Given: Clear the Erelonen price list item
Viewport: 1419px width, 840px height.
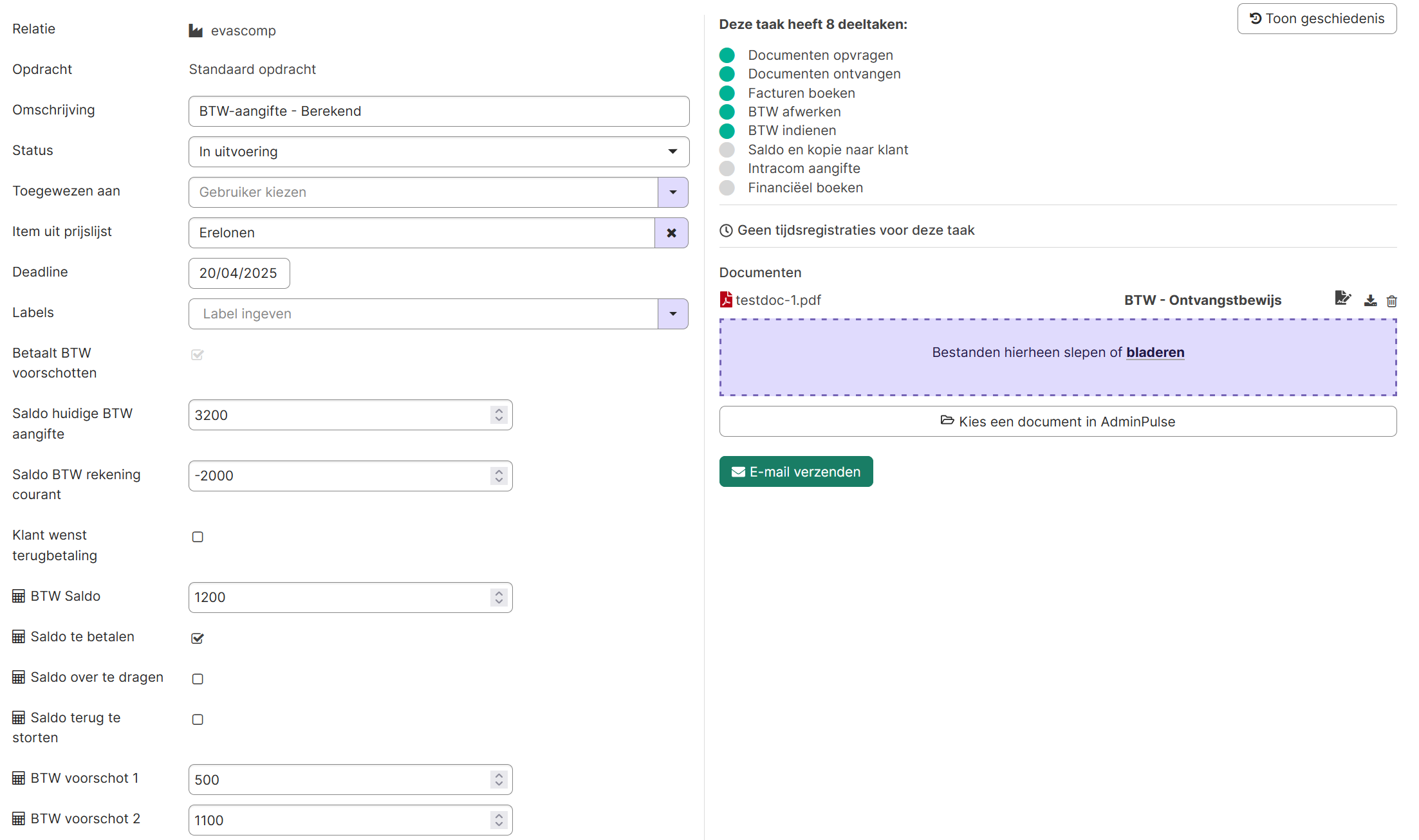Looking at the screenshot, I should pyautogui.click(x=671, y=233).
